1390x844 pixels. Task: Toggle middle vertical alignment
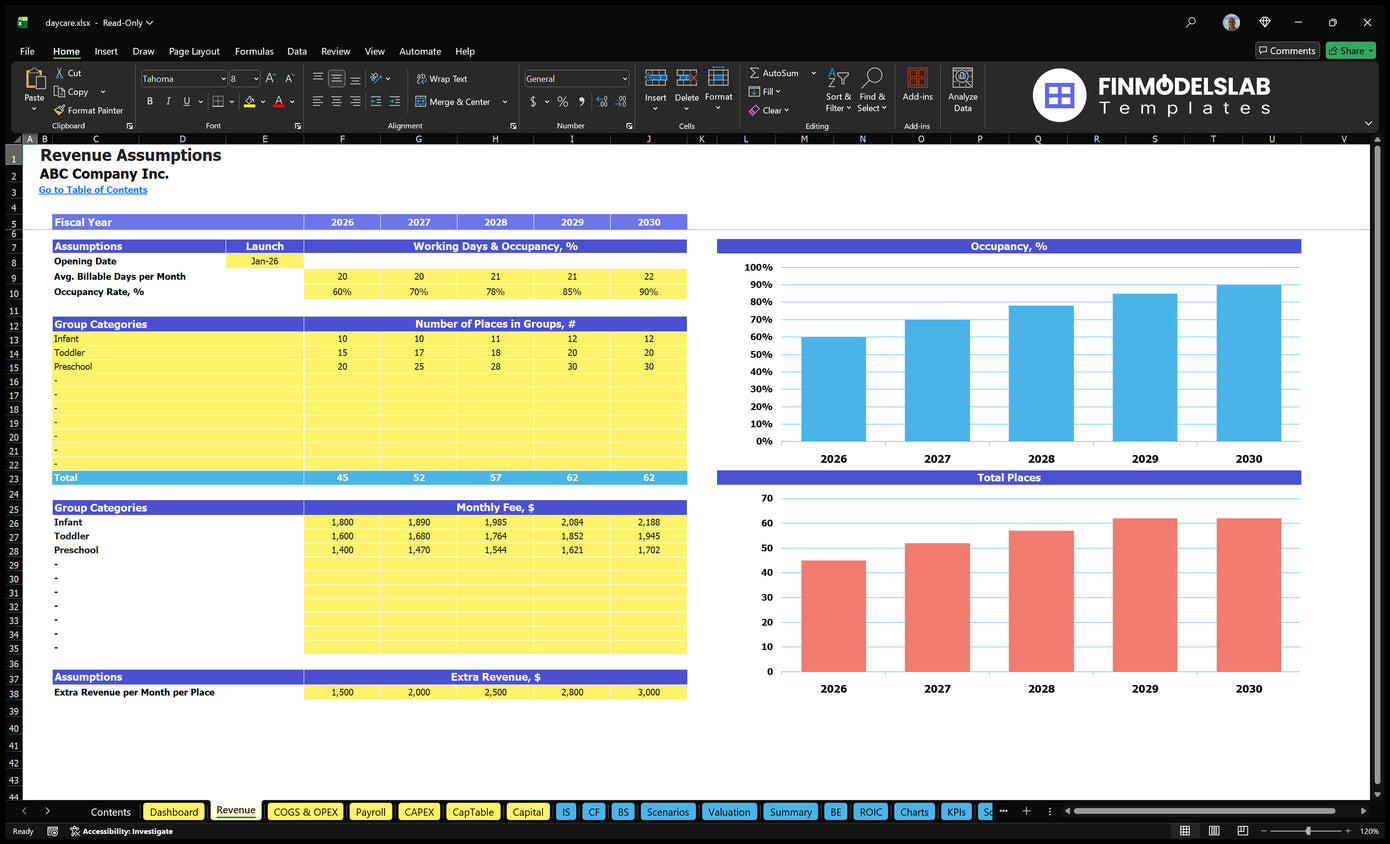[x=337, y=78]
